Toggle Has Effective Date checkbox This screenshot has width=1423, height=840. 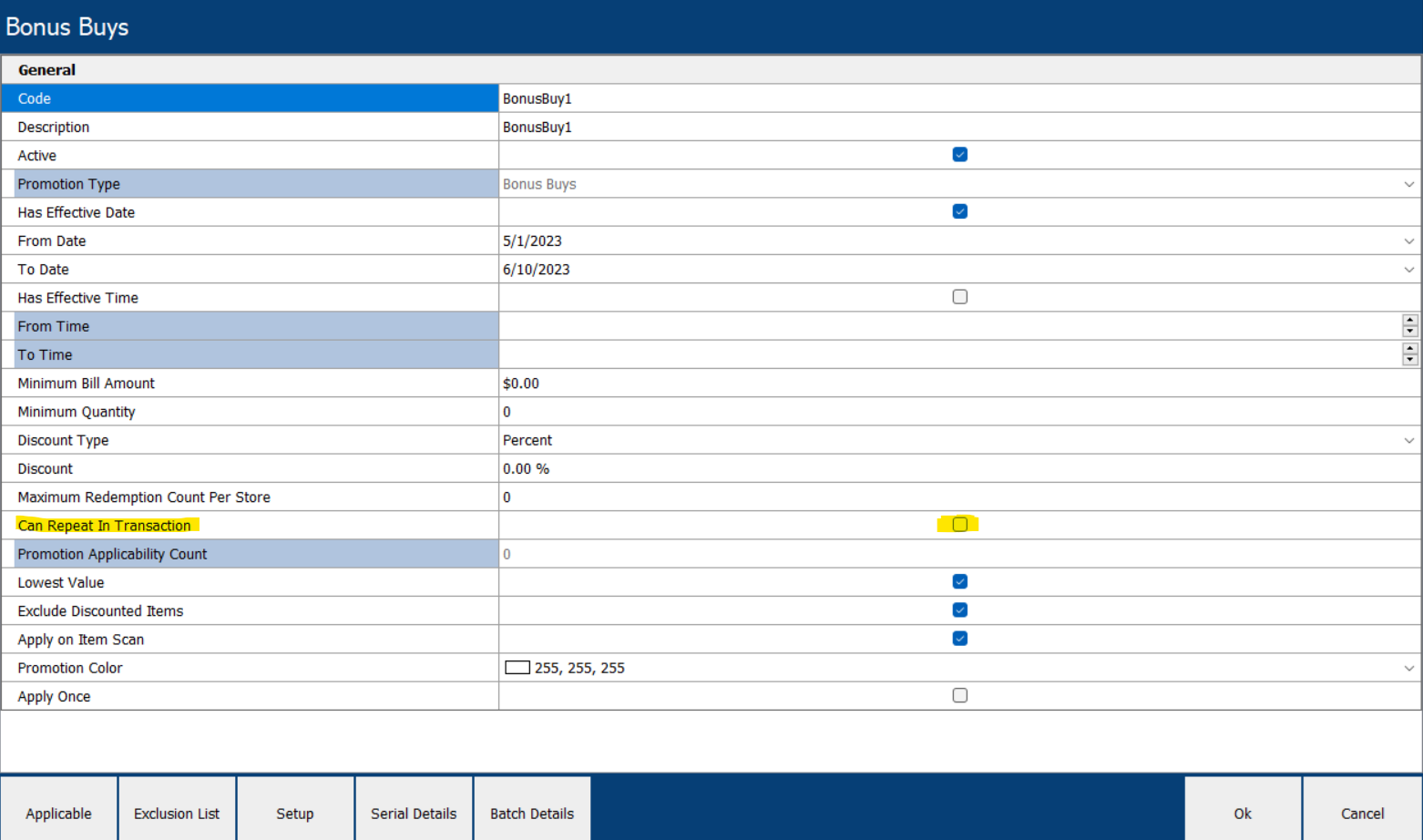click(x=959, y=211)
